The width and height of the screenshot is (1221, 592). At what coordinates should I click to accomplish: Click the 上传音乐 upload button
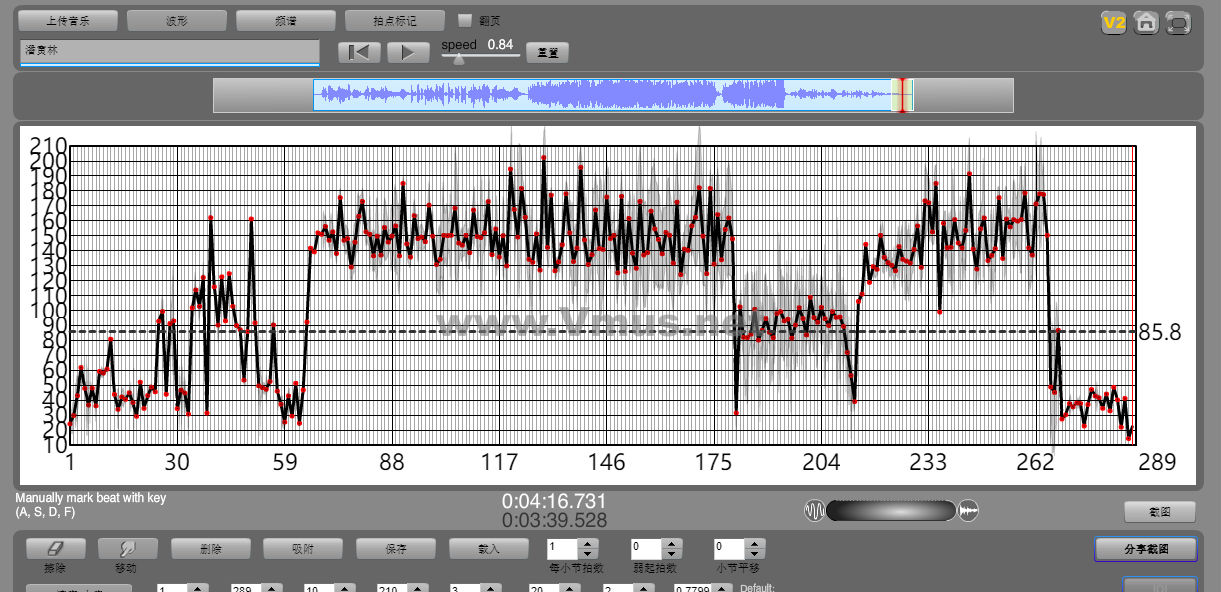68,20
